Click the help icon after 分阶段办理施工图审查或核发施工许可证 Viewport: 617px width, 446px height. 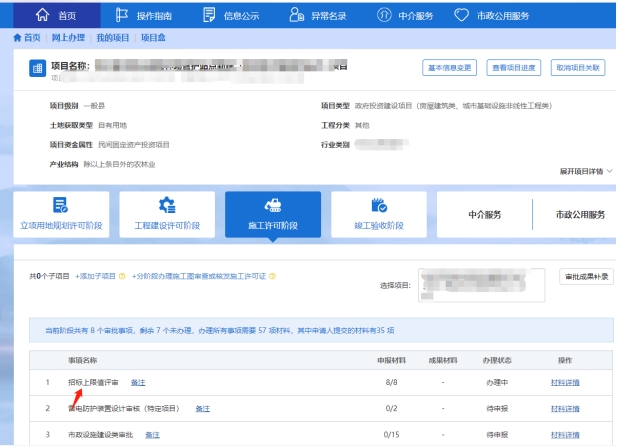272,276
